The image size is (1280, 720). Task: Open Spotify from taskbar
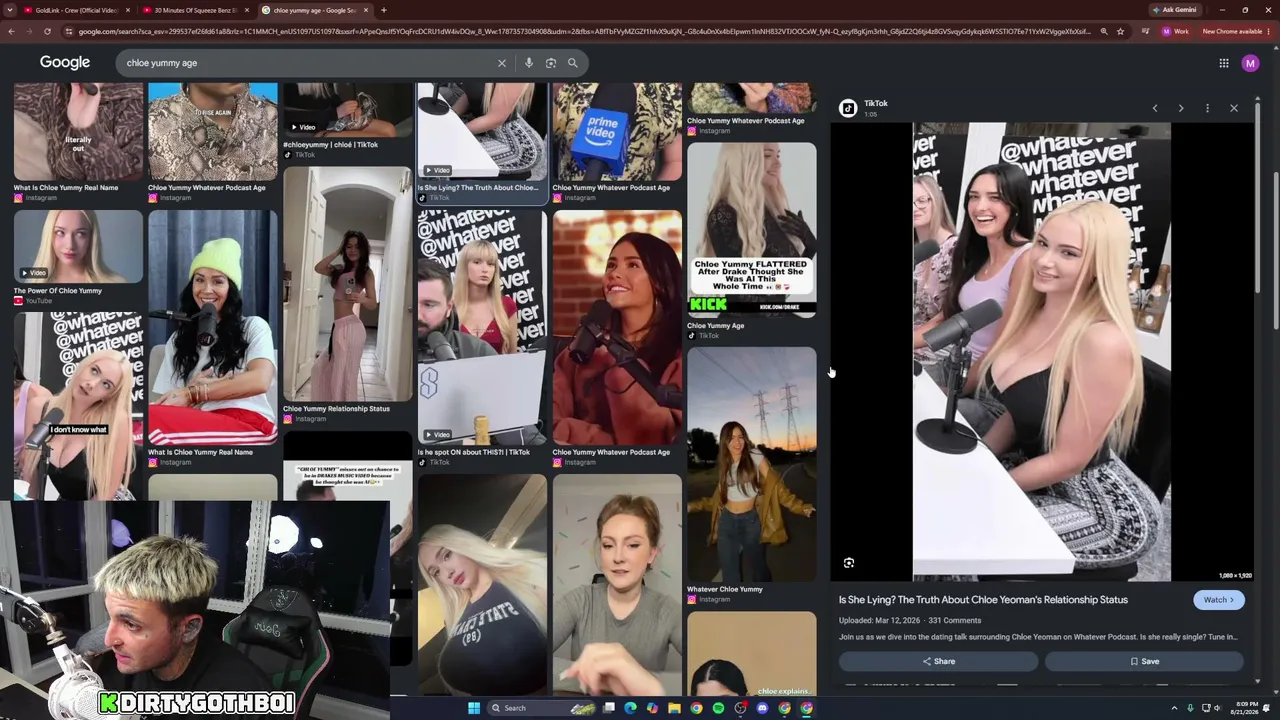(718, 708)
